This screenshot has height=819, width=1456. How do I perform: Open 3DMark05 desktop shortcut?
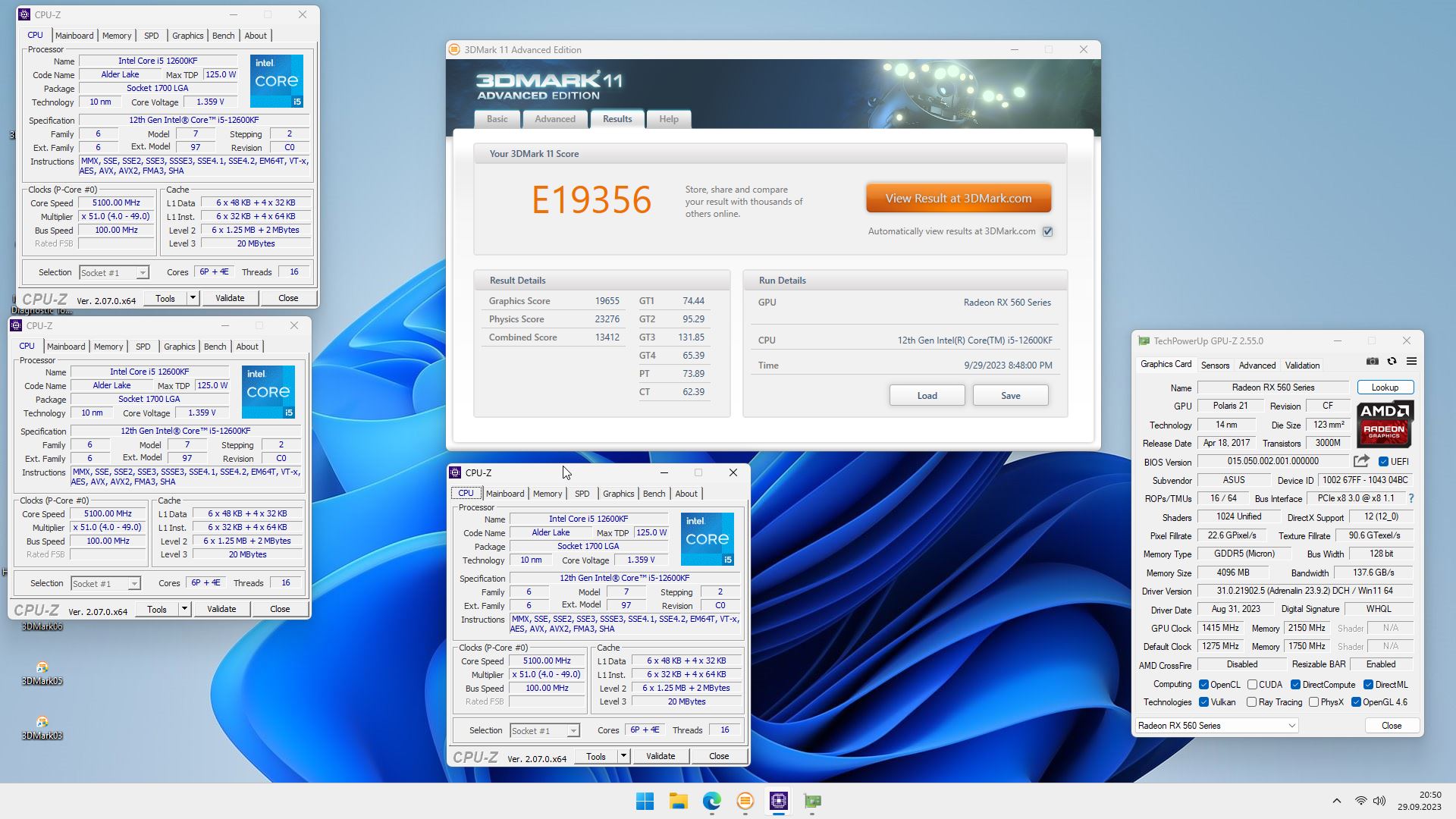[x=42, y=673]
